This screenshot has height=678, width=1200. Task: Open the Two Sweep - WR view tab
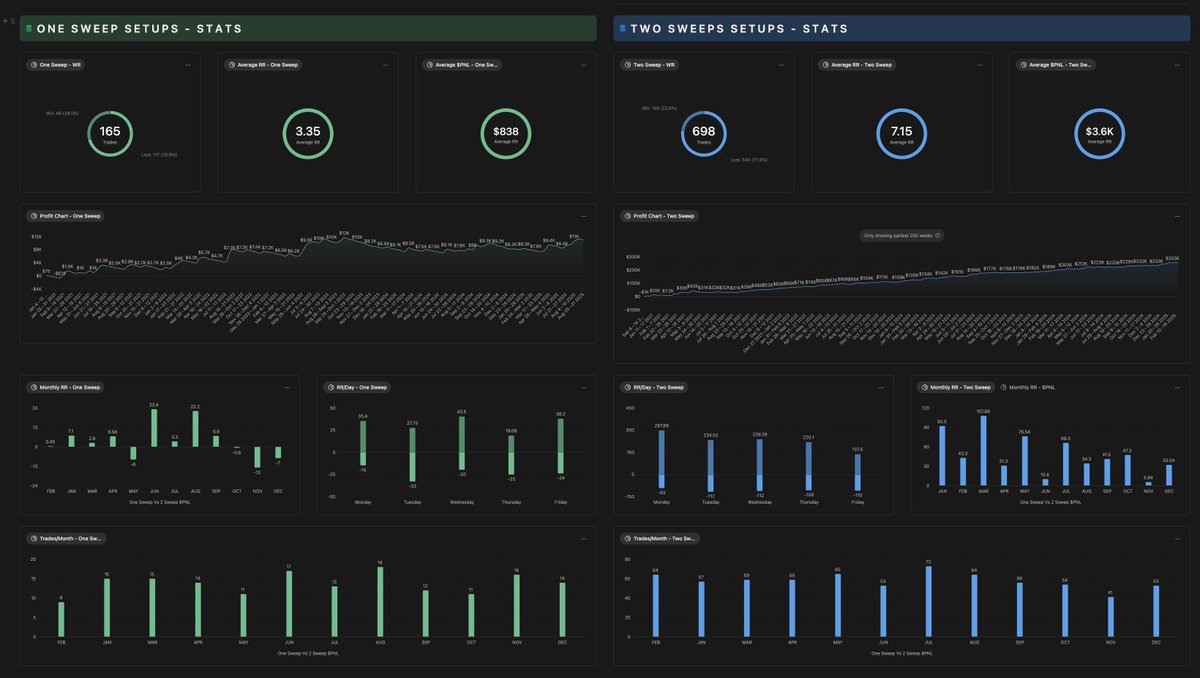(650, 65)
